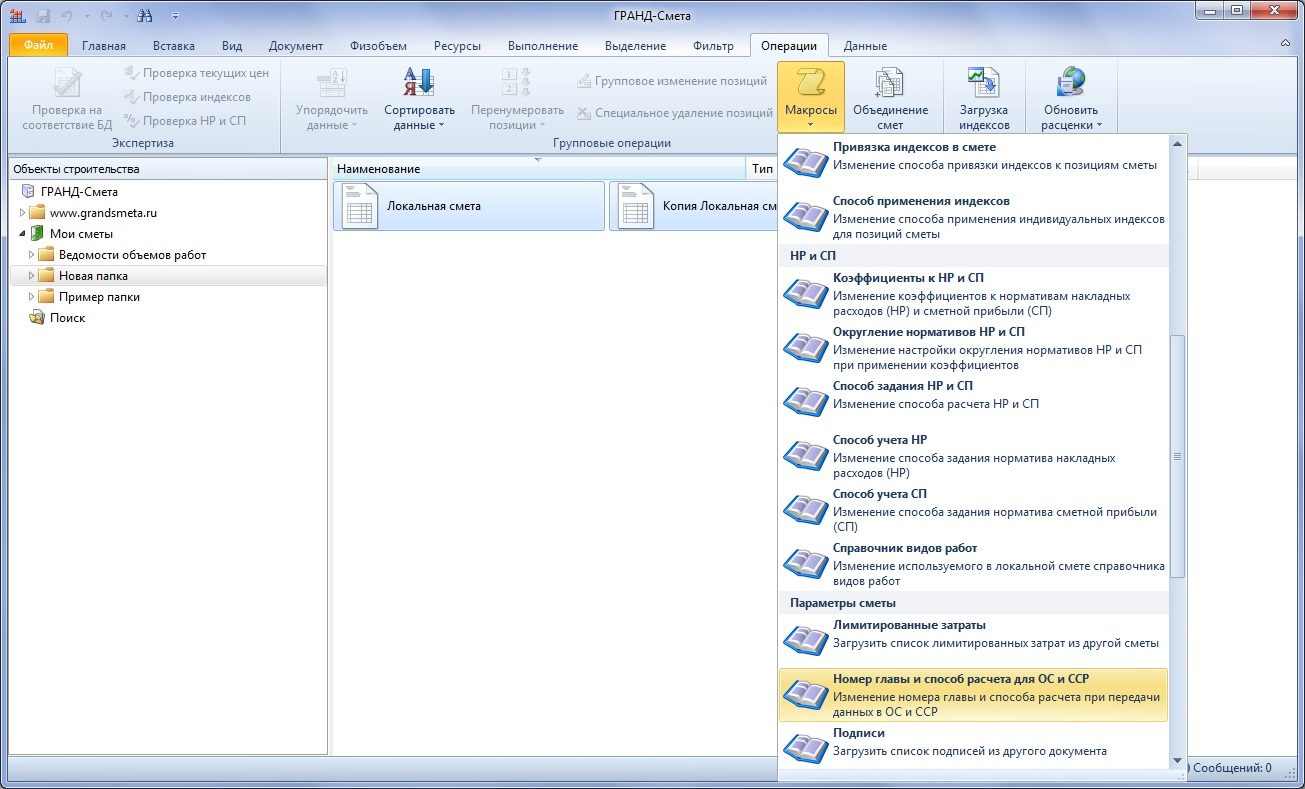
Task: Expand the Ведомости объемов работ folder
Action: (x=31, y=255)
